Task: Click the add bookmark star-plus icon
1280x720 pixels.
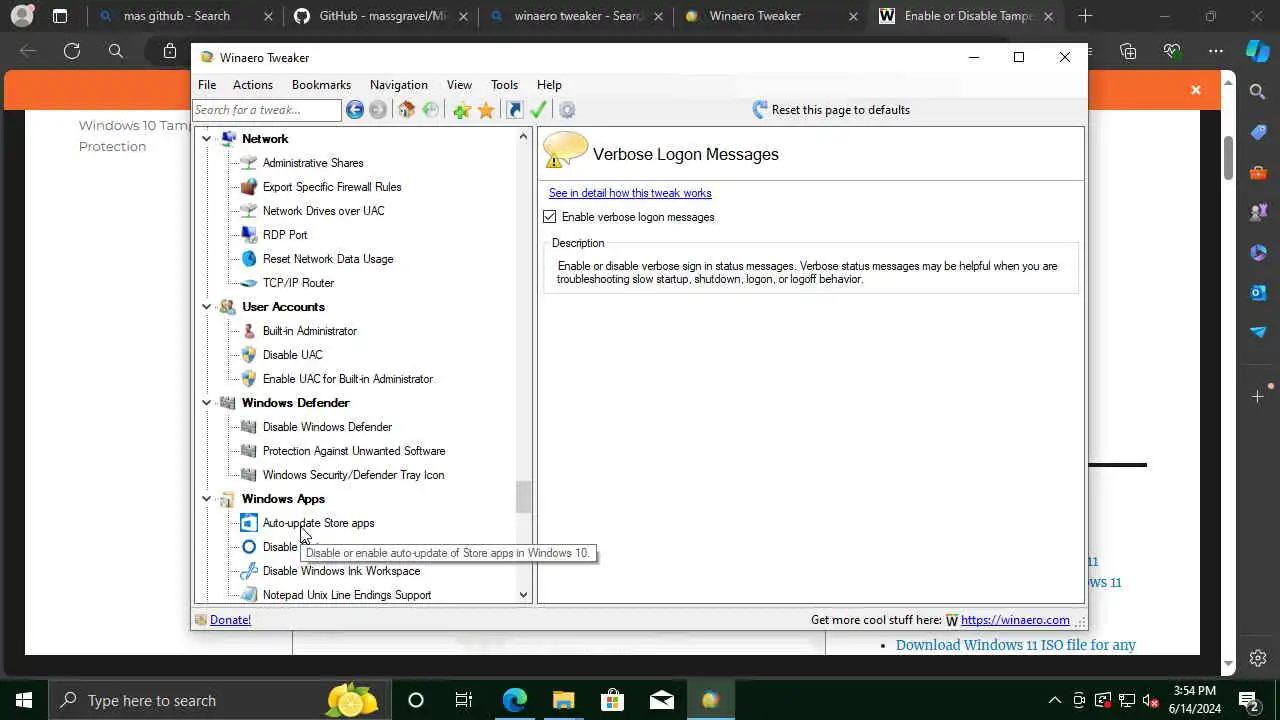Action: tap(461, 110)
